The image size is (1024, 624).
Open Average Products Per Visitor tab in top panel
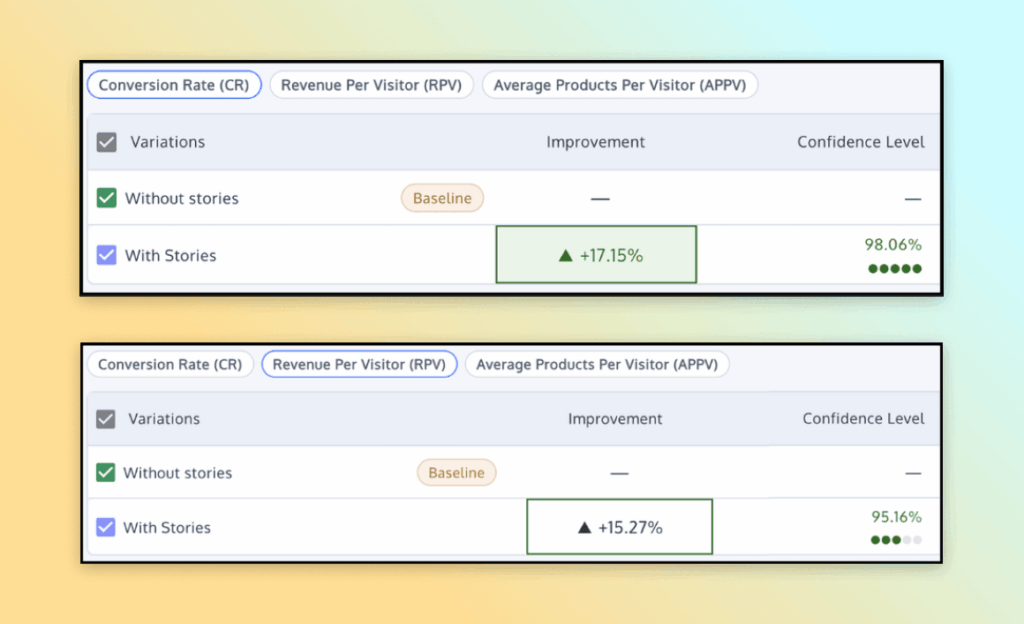click(x=620, y=85)
